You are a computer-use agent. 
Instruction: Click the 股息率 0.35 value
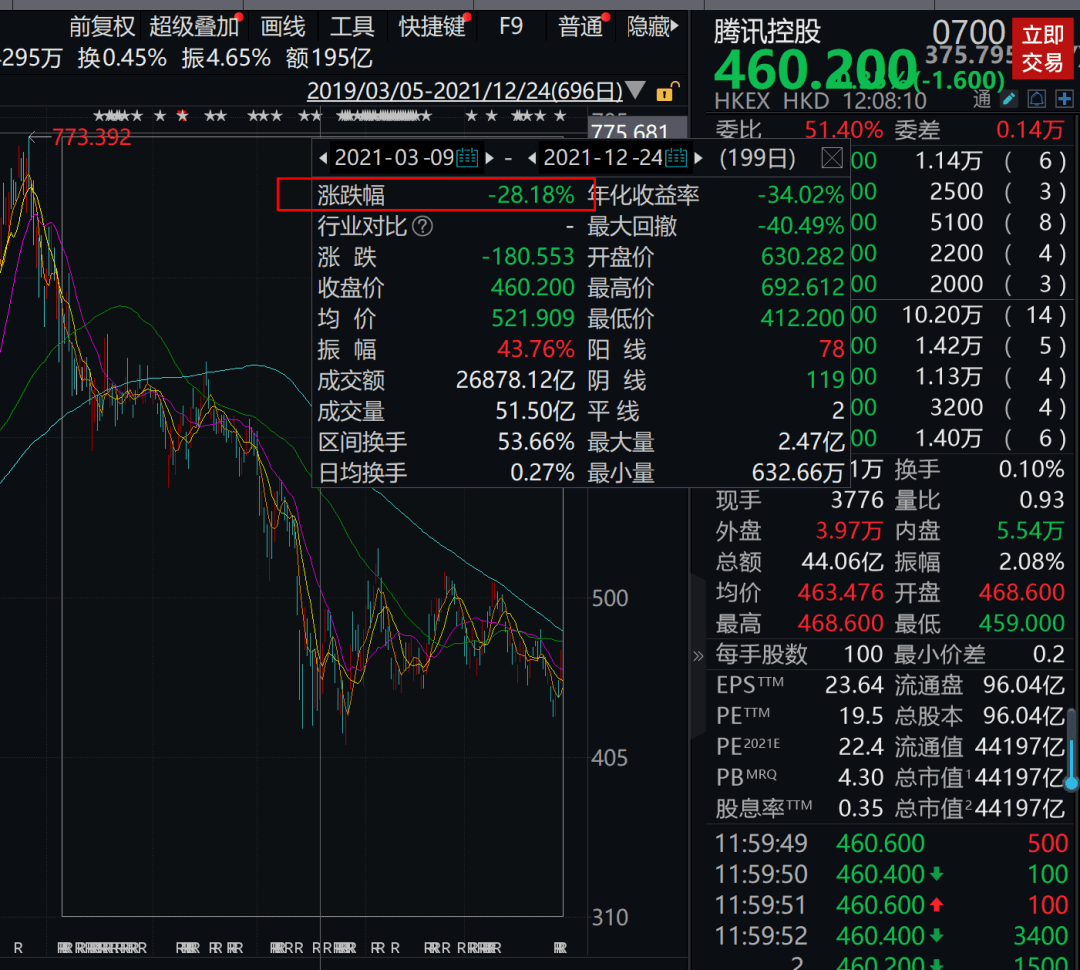tap(860, 808)
